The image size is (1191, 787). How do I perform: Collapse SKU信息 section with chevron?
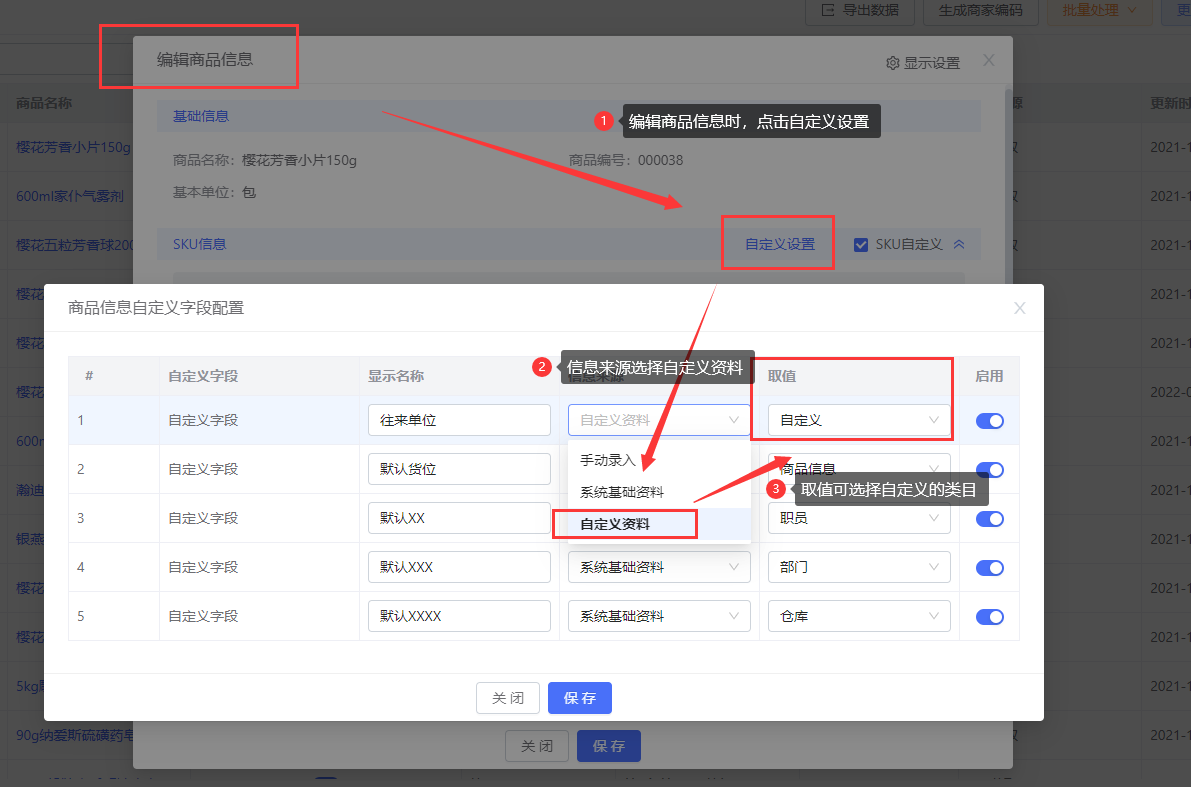pyautogui.click(x=959, y=245)
